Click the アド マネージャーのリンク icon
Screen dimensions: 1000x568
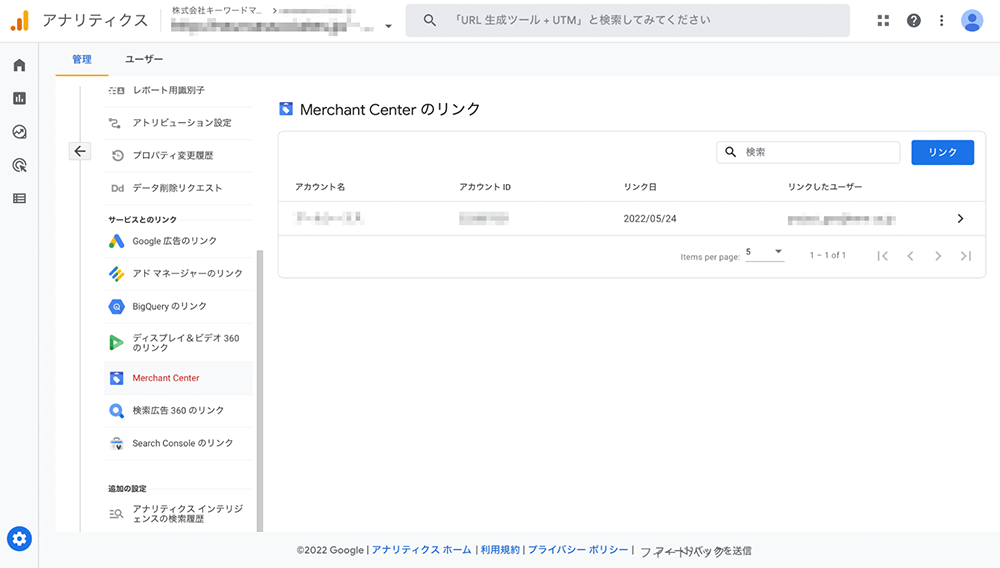[x=116, y=273]
